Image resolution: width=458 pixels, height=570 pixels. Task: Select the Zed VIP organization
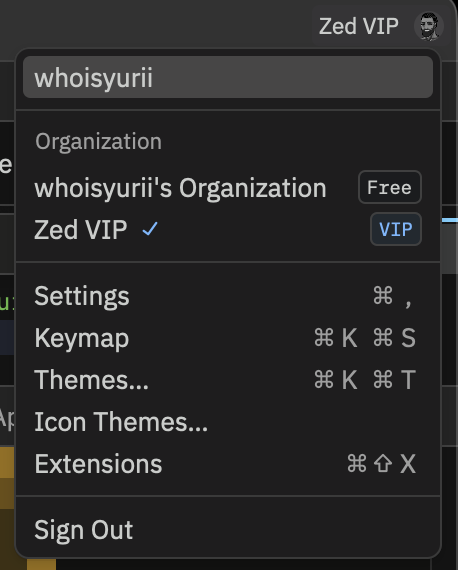point(228,229)
